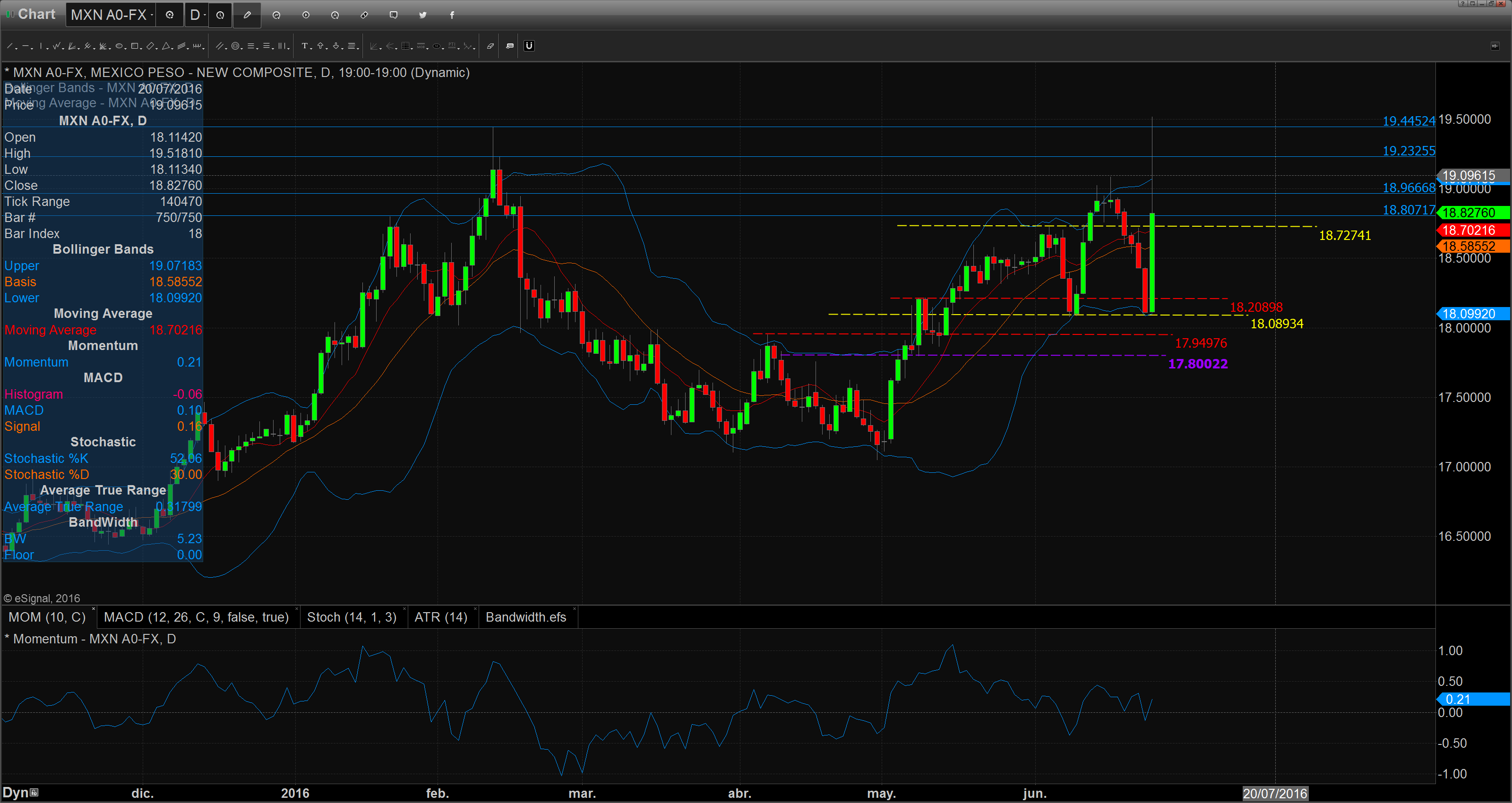Viewport: 1512px width, 803px height.
Task: Open the alerts icon with letter A
Action: click(335, 15)
